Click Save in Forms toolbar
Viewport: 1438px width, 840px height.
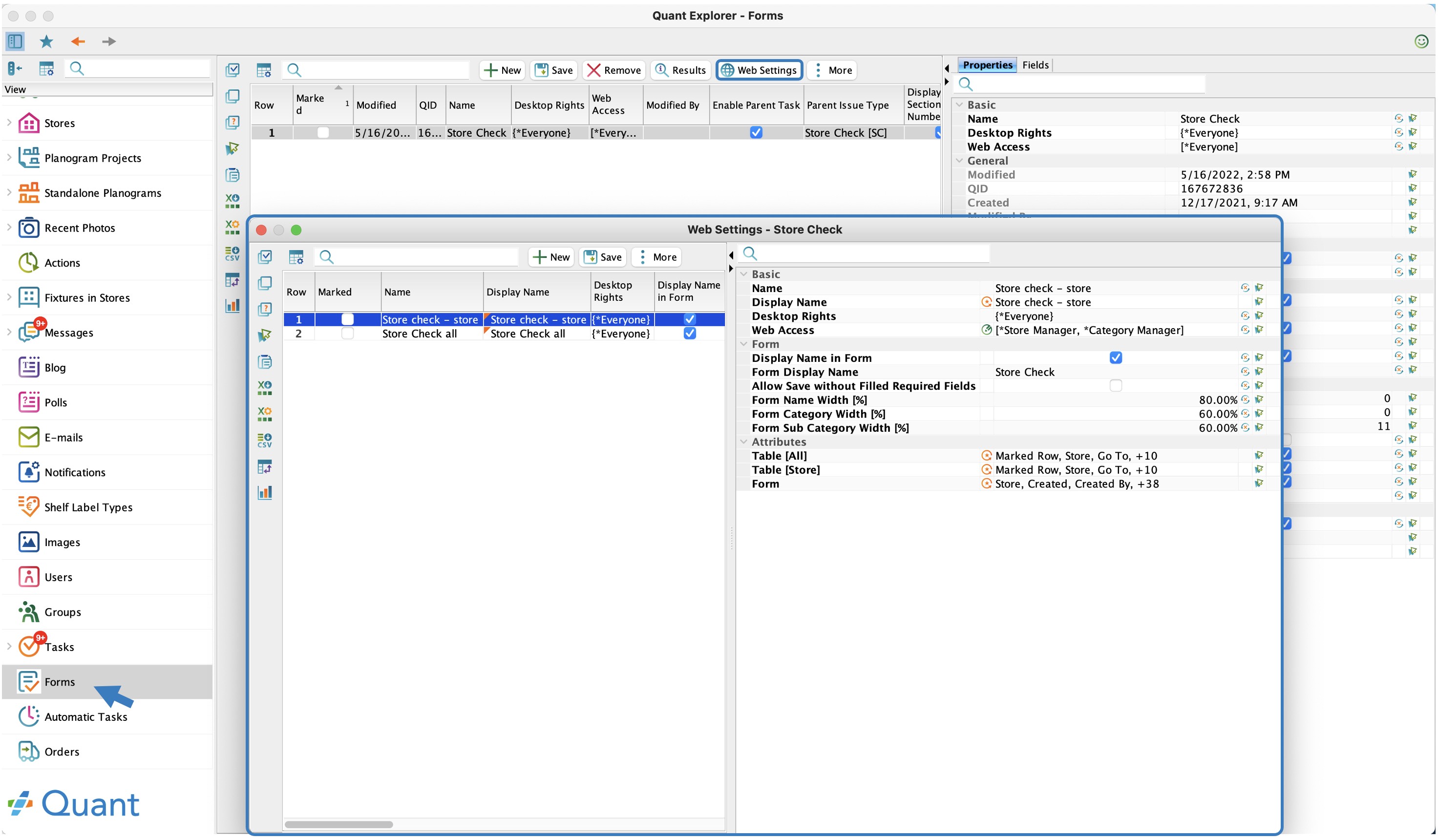(554, 70)
